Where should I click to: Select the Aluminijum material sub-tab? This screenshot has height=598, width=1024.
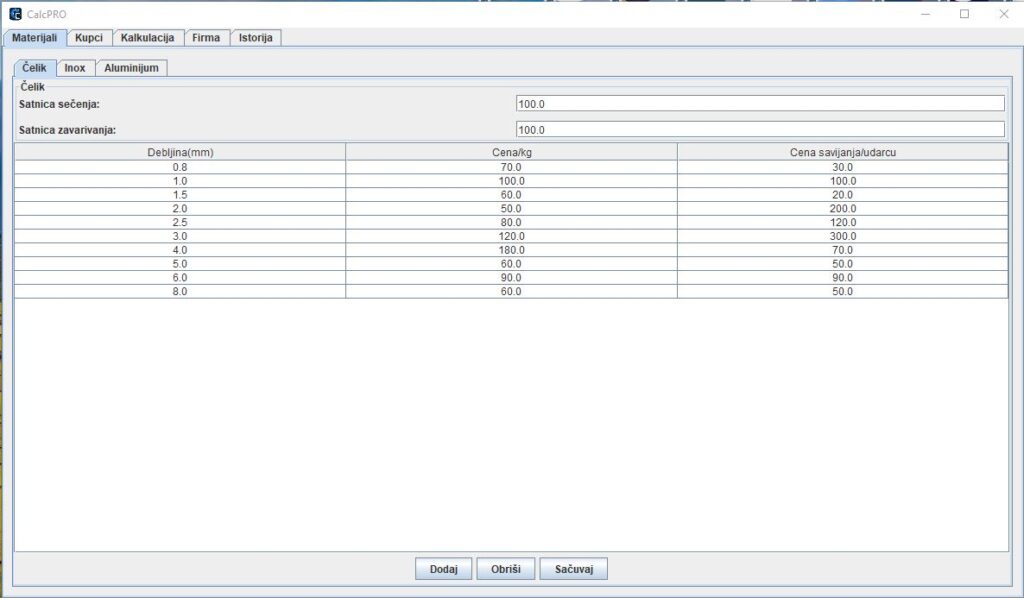point(131,68)
